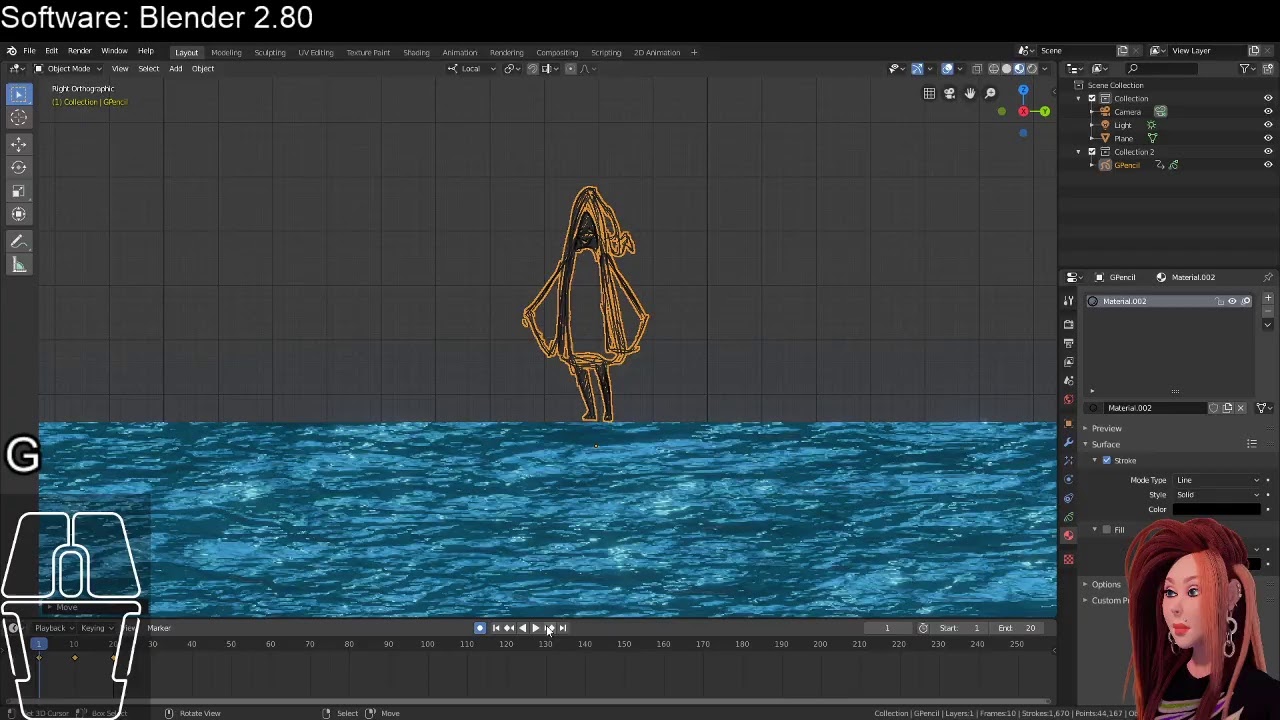Click the zoom view magnifier icon

[990, 93]
